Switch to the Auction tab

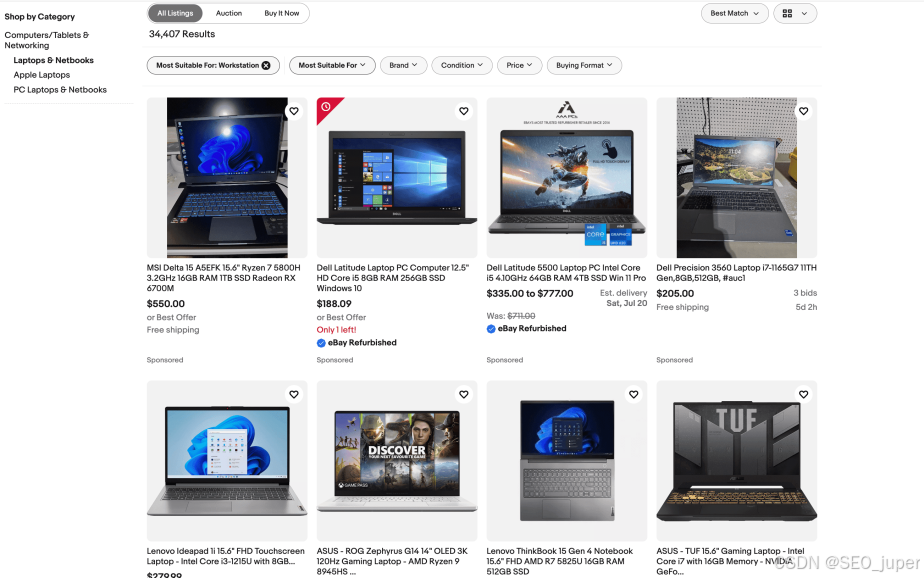229,13
